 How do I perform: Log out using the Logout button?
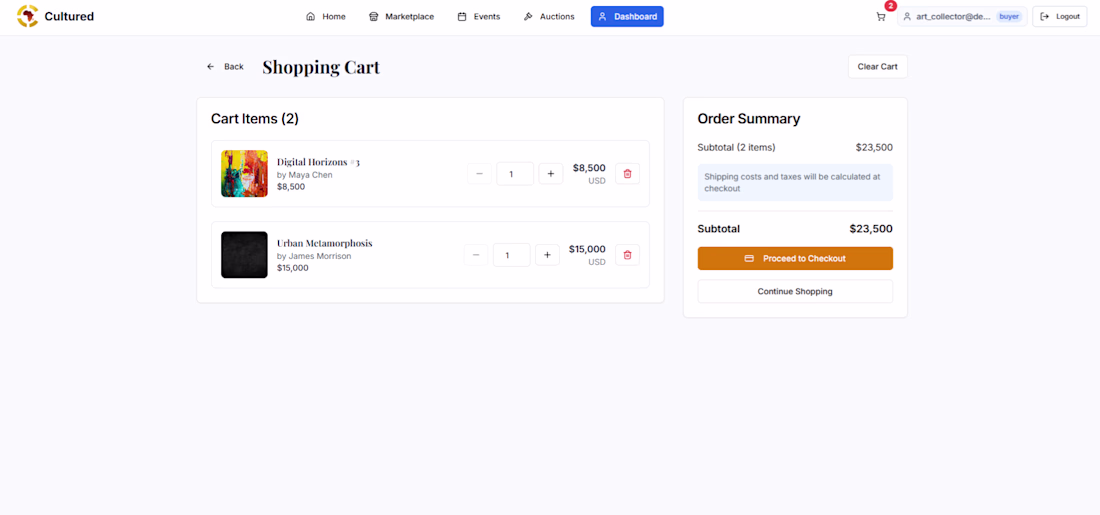tap(1059, 16)
